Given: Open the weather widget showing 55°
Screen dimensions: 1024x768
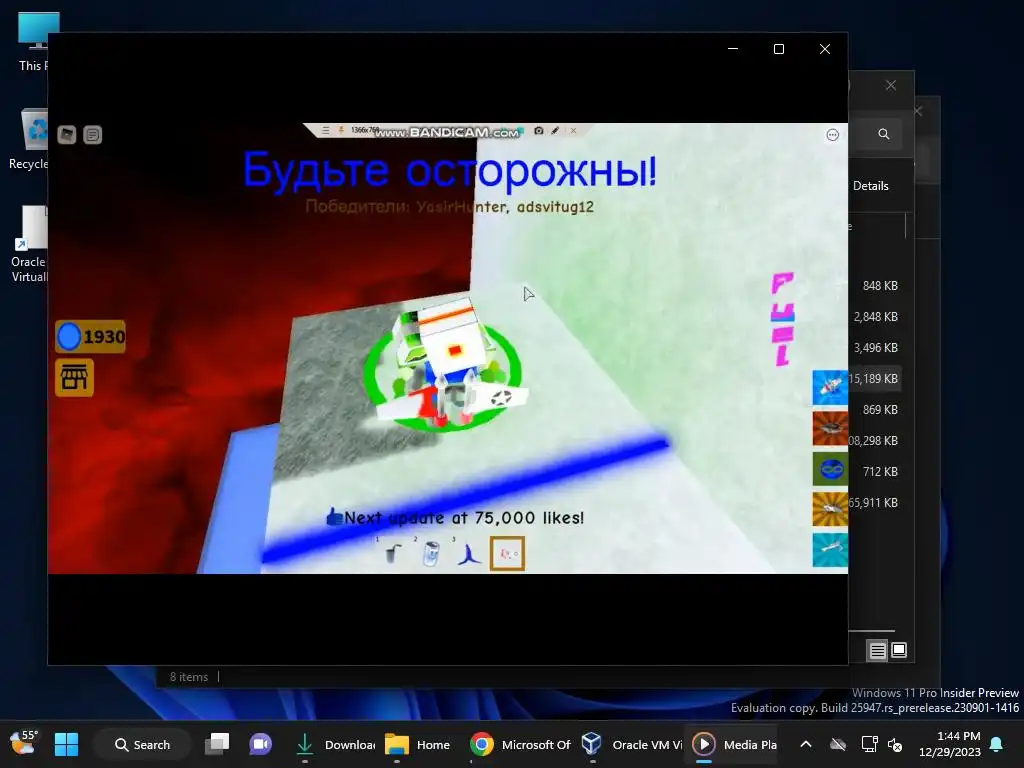Looking at the screenshot, I should [24, 743].
